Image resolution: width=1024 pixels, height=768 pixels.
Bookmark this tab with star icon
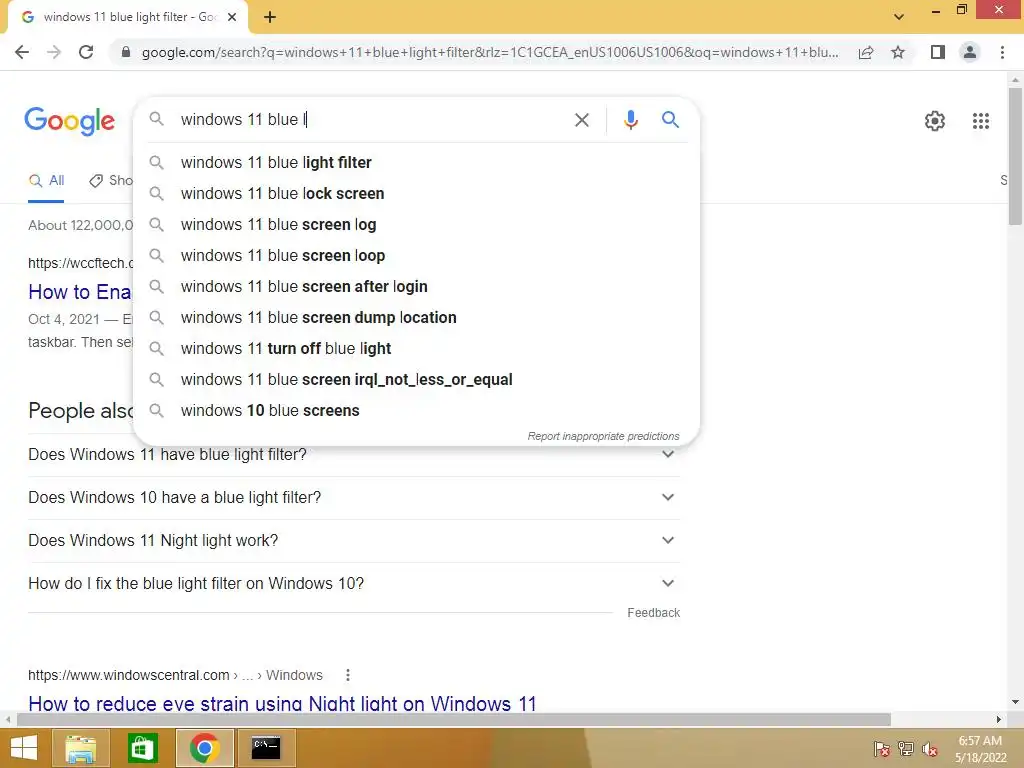898,52
